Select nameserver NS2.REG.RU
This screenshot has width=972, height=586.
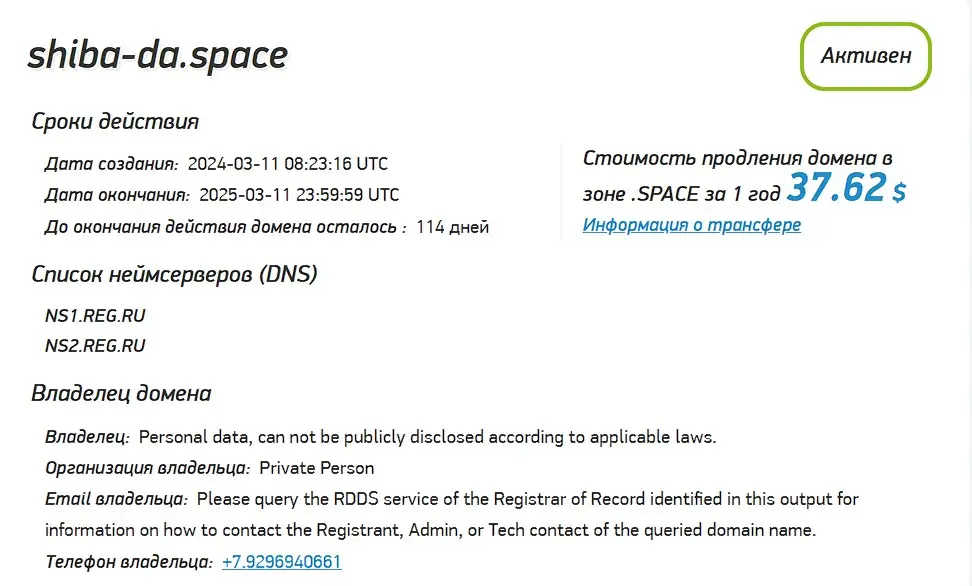[x=96, y=345]
